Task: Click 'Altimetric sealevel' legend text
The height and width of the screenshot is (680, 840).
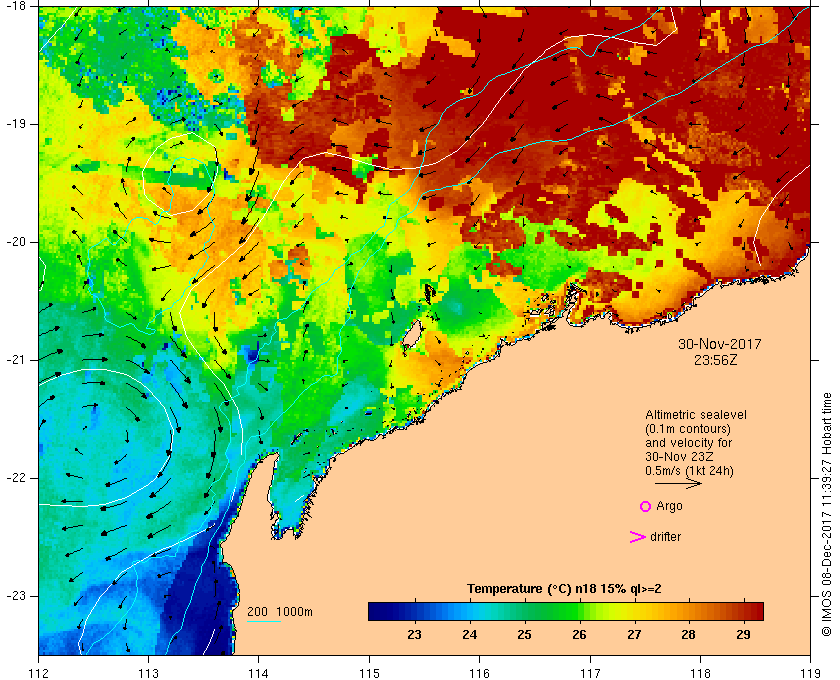Action: click(695, 415)
